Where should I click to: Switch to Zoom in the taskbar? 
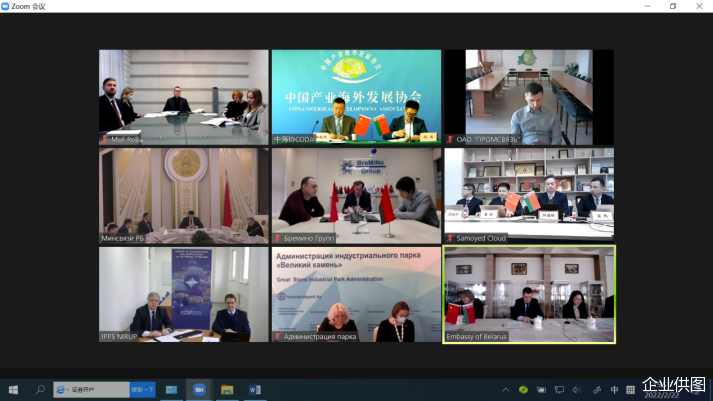198,389
